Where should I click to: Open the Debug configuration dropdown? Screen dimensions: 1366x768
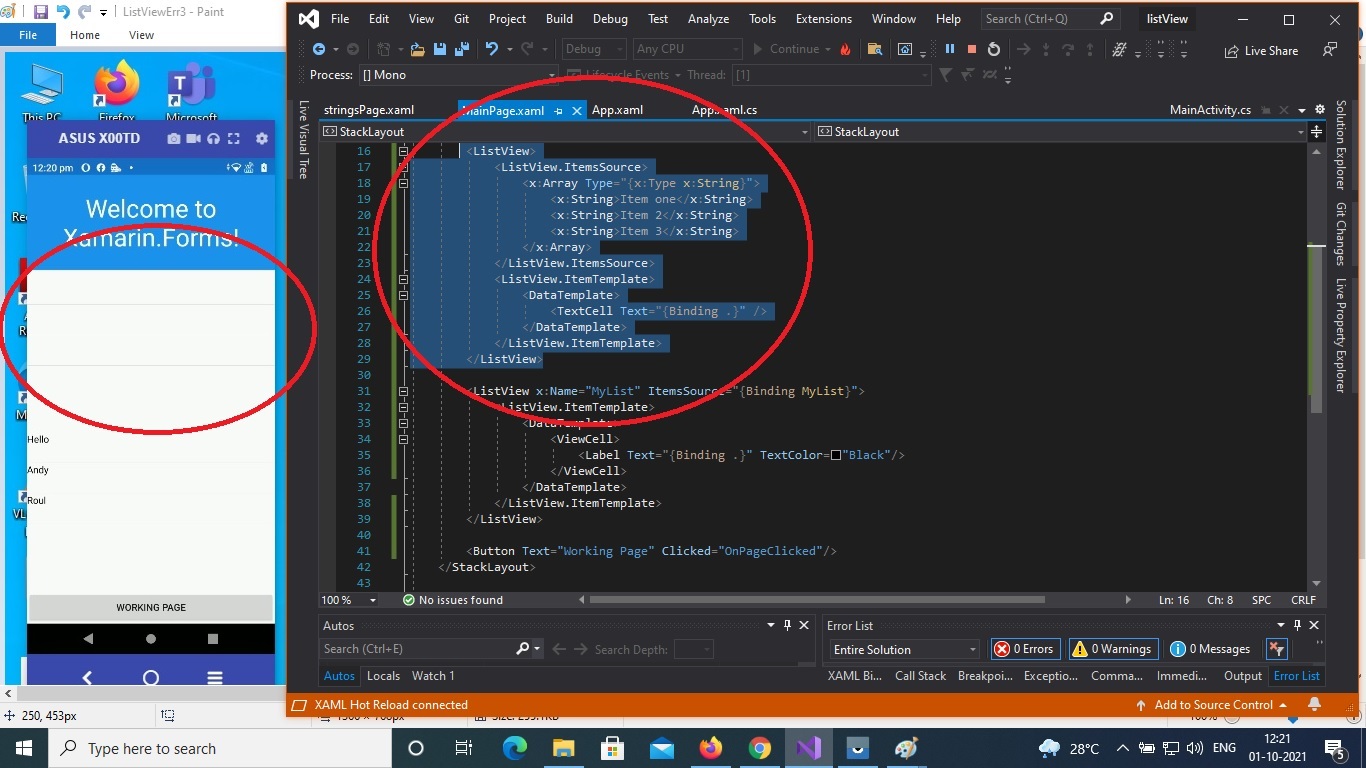(x=594, y=49)
